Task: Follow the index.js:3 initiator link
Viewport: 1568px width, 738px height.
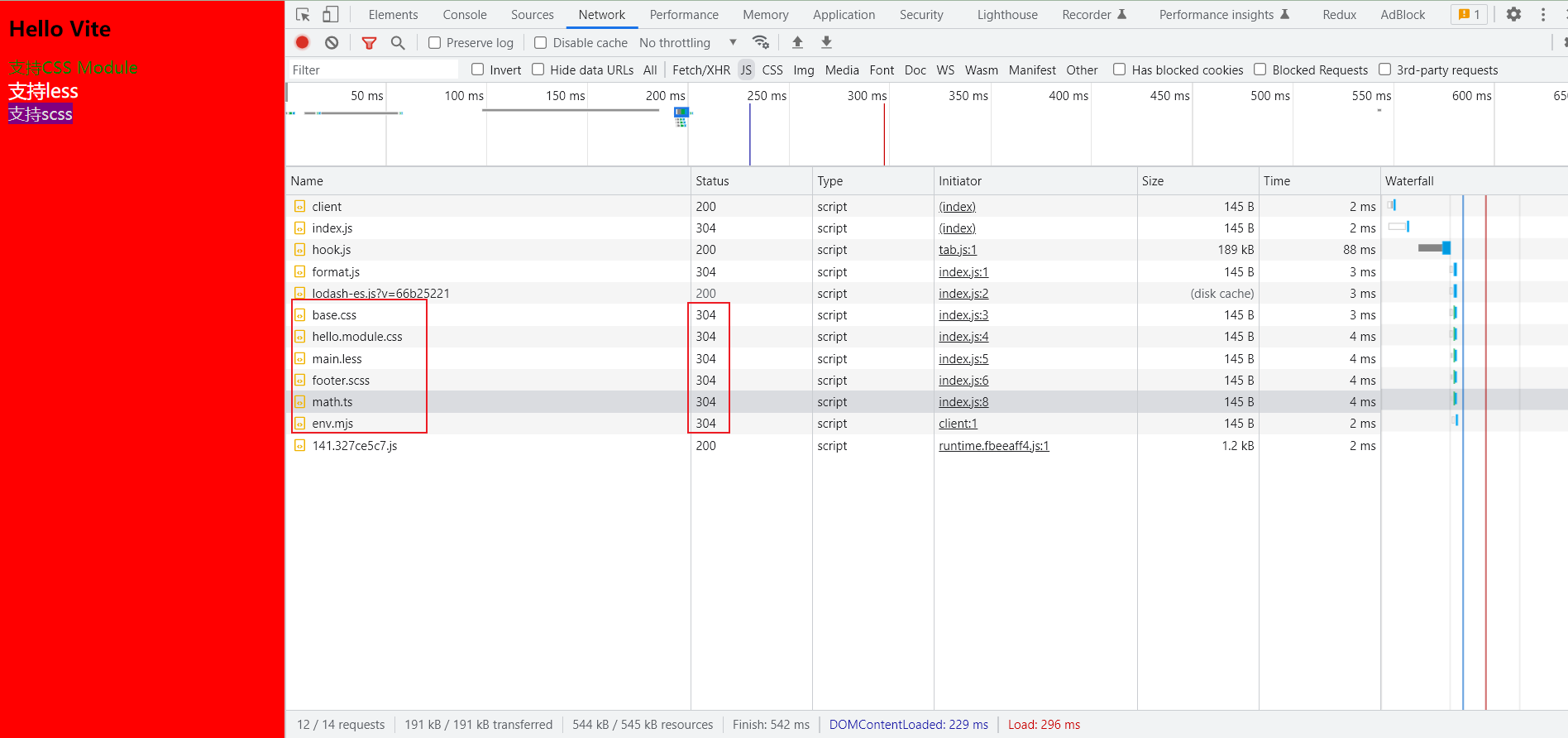Action: click(963, 315)
